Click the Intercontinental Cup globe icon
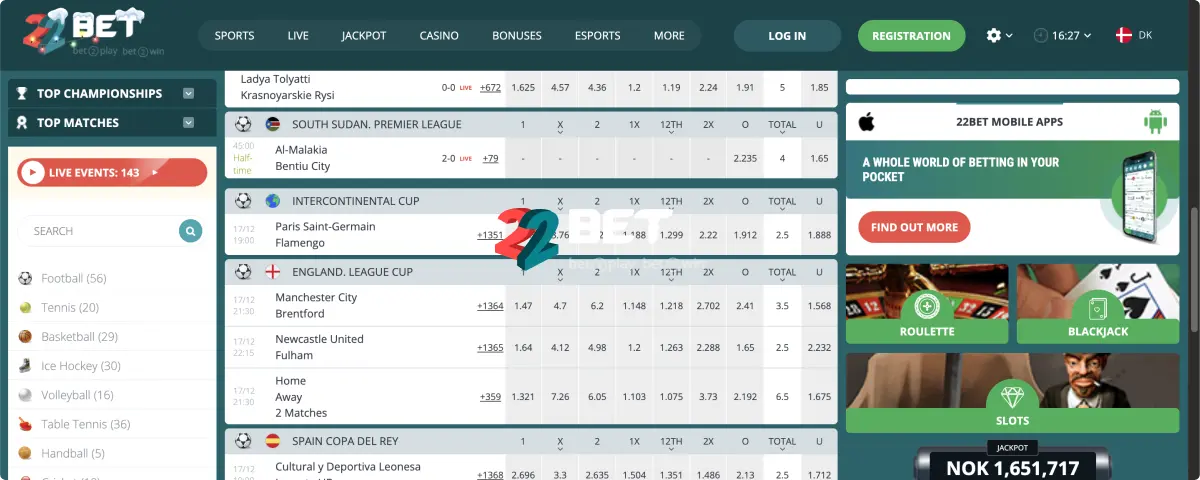1200x480 pixels. [273, 202]
